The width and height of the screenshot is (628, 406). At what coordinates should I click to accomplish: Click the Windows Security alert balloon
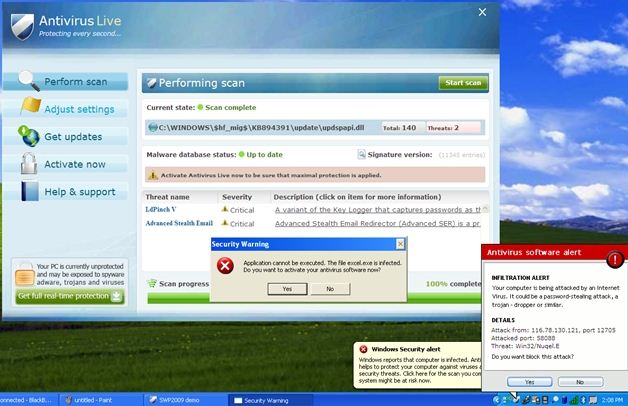417,365
